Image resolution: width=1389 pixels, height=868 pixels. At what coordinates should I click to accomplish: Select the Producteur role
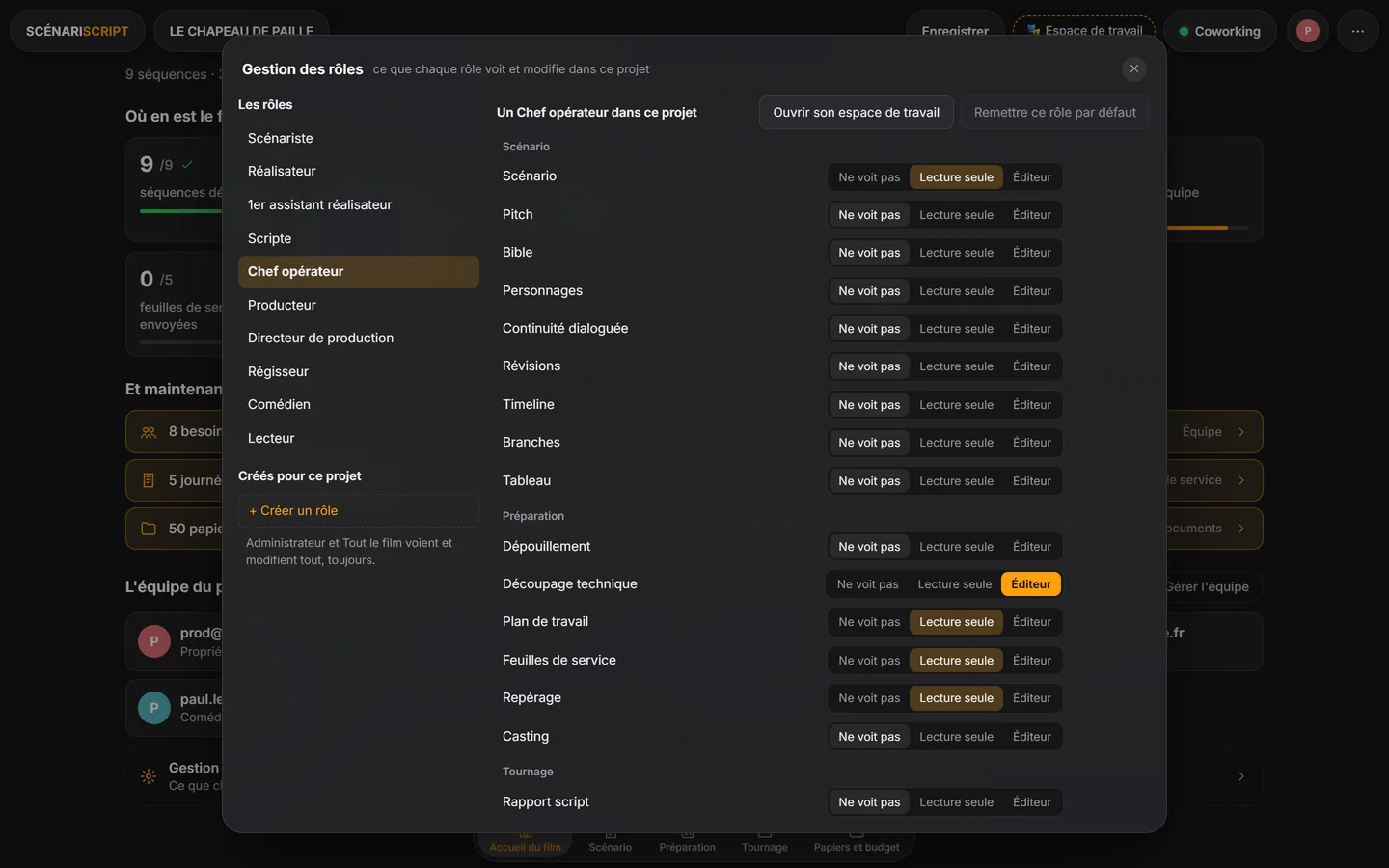point(359,305)
